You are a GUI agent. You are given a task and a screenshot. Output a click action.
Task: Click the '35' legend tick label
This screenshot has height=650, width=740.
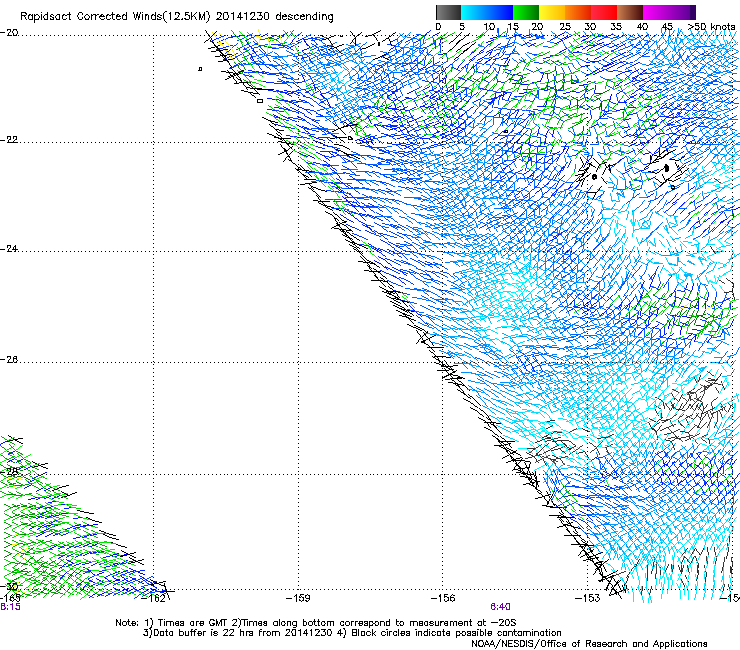pyautogui.click(x=615, y=26)
